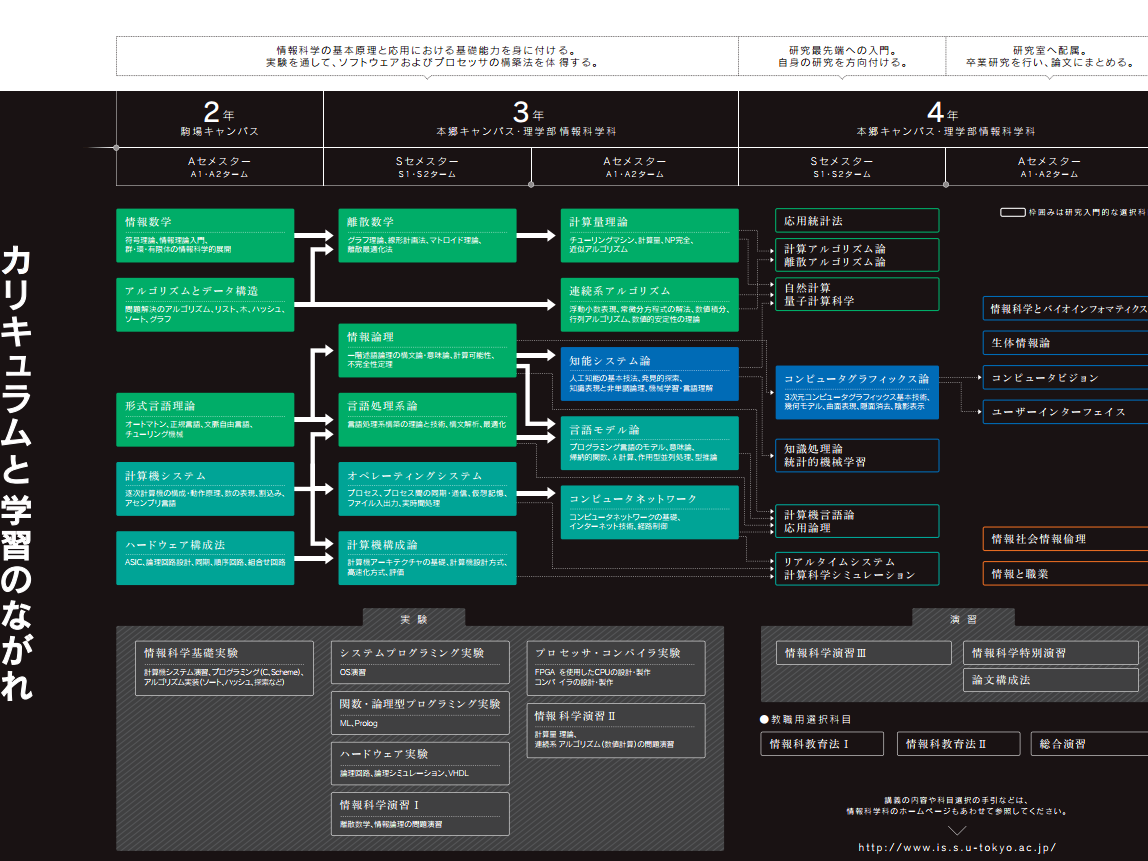This screenshot has height=861, width=1148.
Task: Open the www.is.s.u-tokyo.ac.jp link
Action: coord(957,848)
